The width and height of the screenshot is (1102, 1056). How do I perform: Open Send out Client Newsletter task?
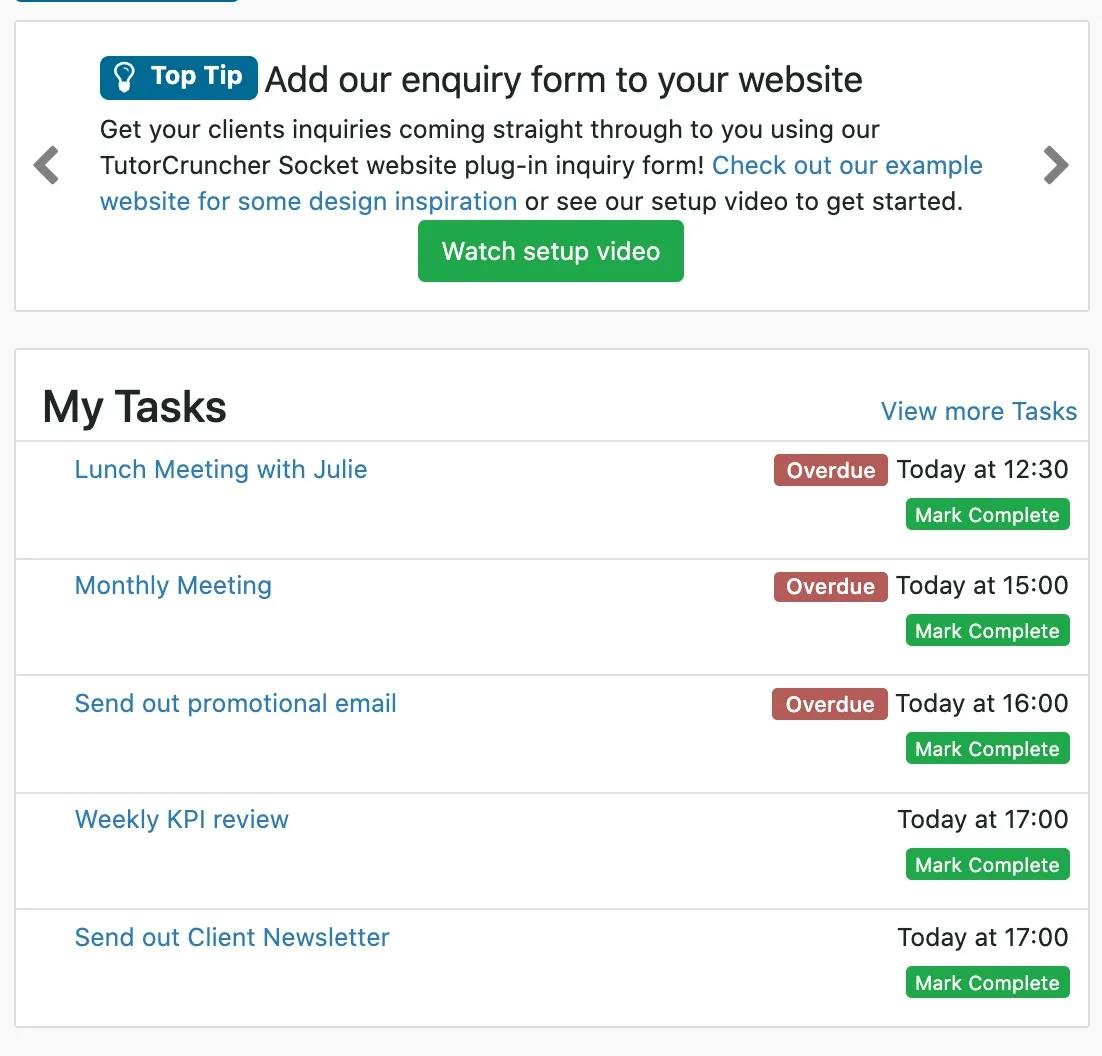pos(232,937)
